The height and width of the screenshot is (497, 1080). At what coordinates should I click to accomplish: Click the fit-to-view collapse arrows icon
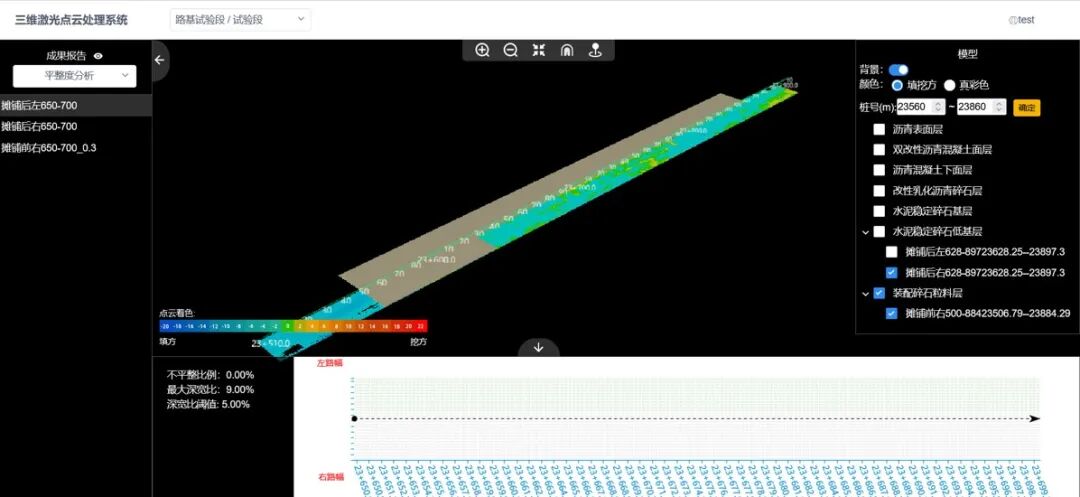[x=539, y=50]
